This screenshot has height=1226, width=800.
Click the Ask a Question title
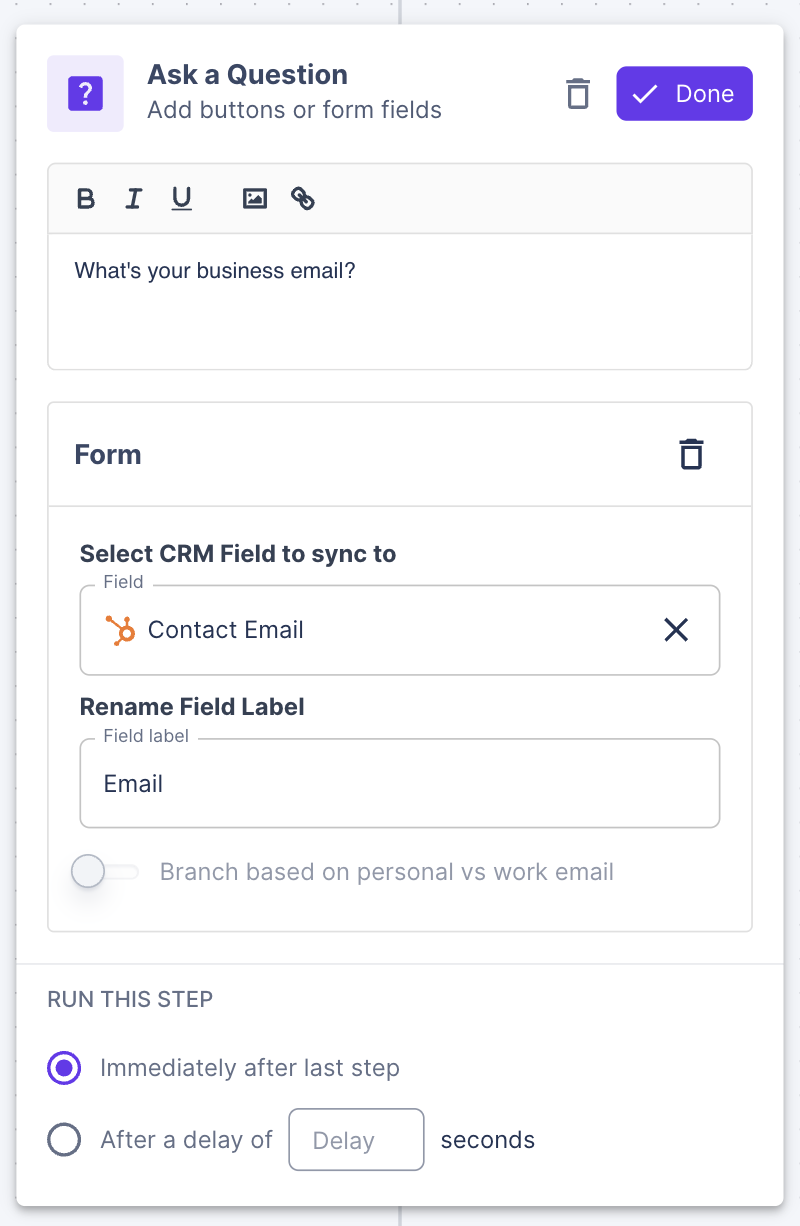247,75
